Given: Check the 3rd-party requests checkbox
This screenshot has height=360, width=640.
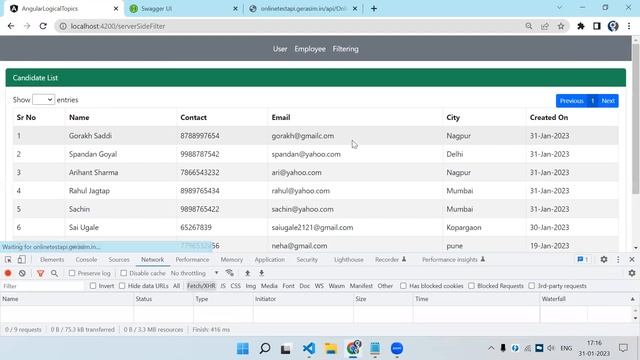Looking at the screenshot, I should [x=531, y=286].
